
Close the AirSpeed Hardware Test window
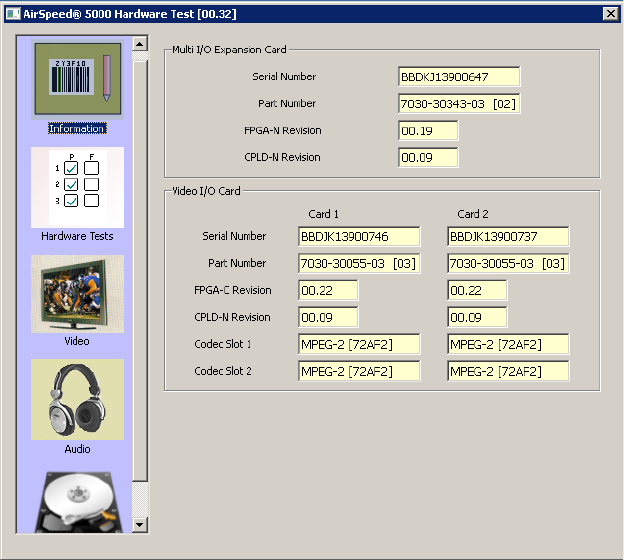[610, 14]
